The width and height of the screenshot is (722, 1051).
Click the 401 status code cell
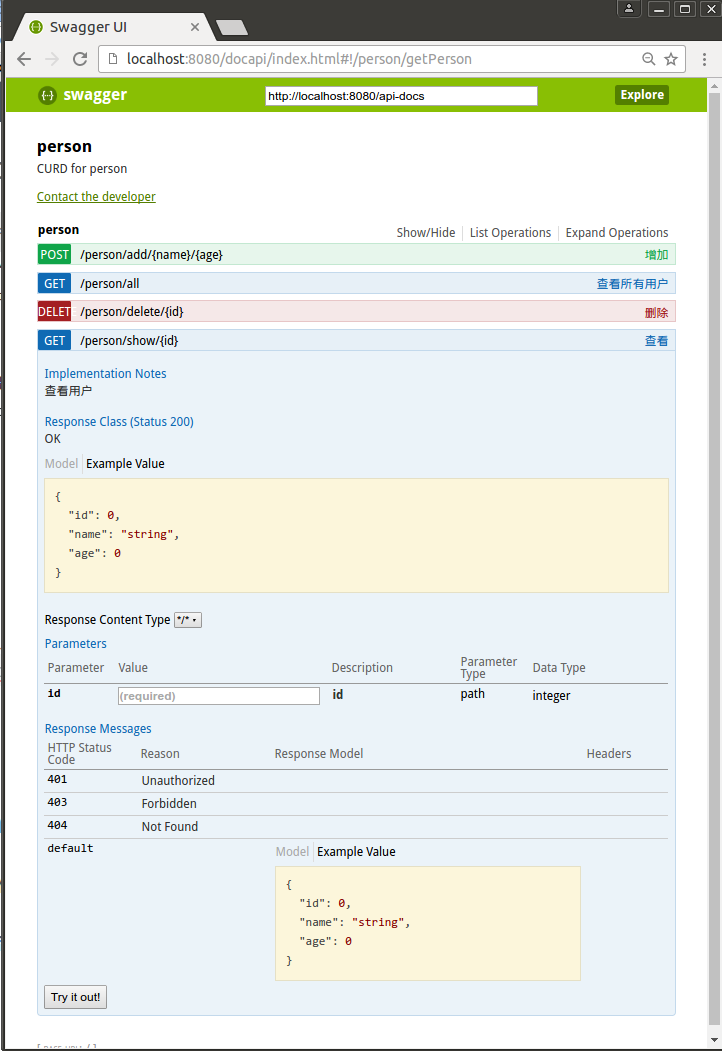click(58, 780)
